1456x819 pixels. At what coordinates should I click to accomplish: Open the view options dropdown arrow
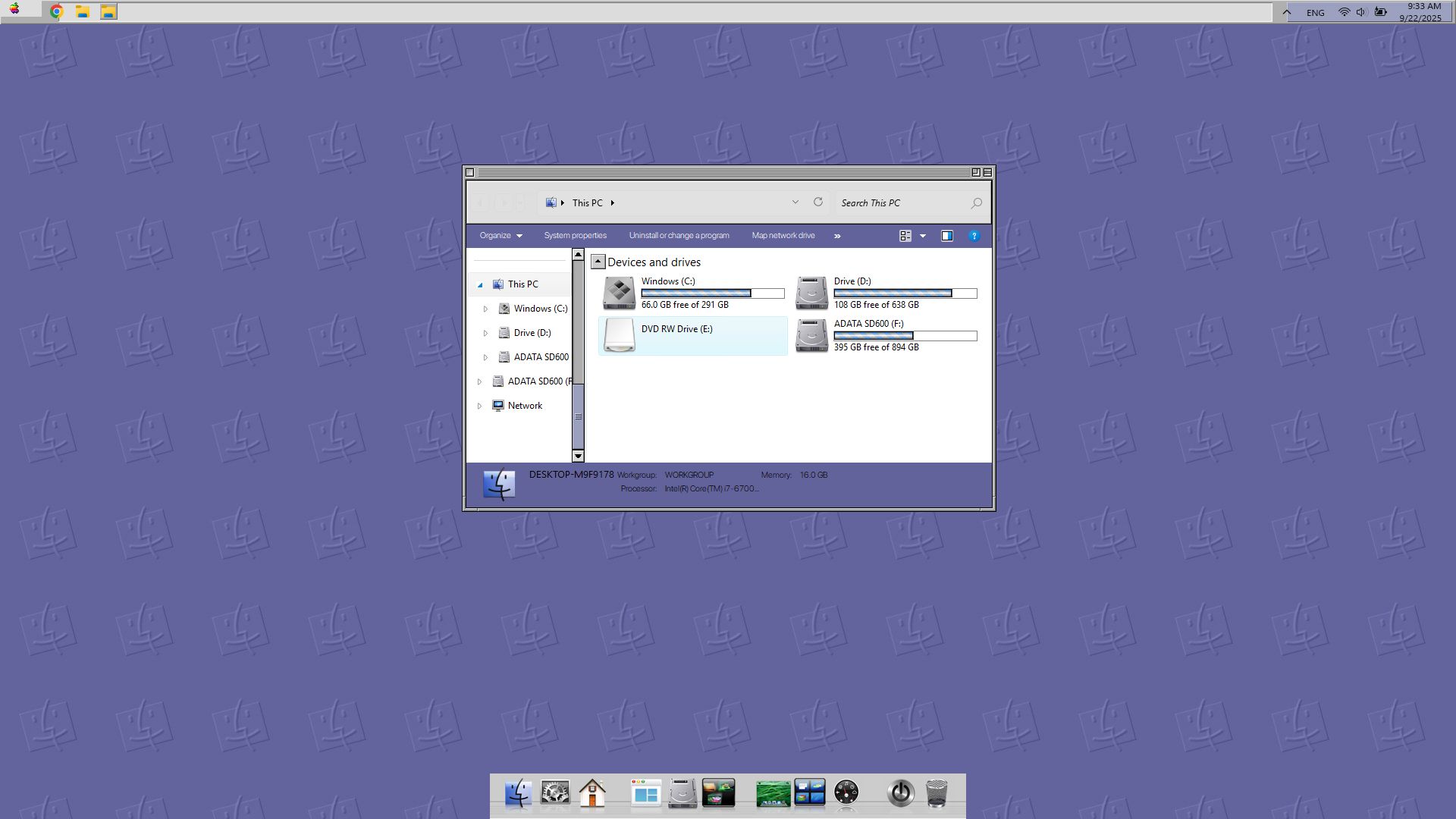923,236
